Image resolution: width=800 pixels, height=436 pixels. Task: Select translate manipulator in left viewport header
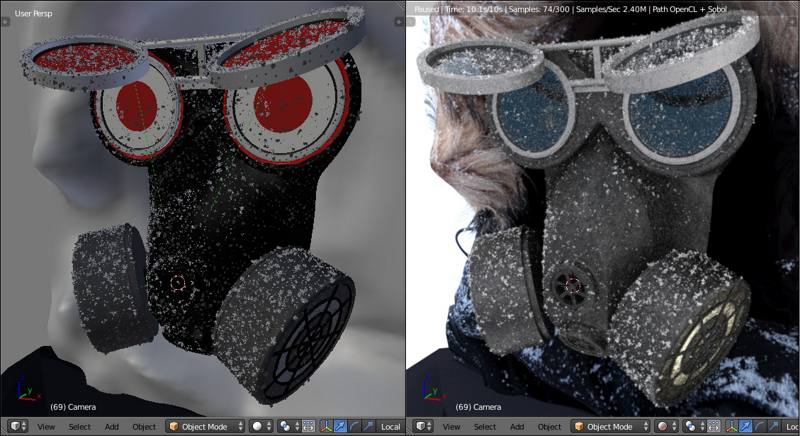tap(340, 426)
